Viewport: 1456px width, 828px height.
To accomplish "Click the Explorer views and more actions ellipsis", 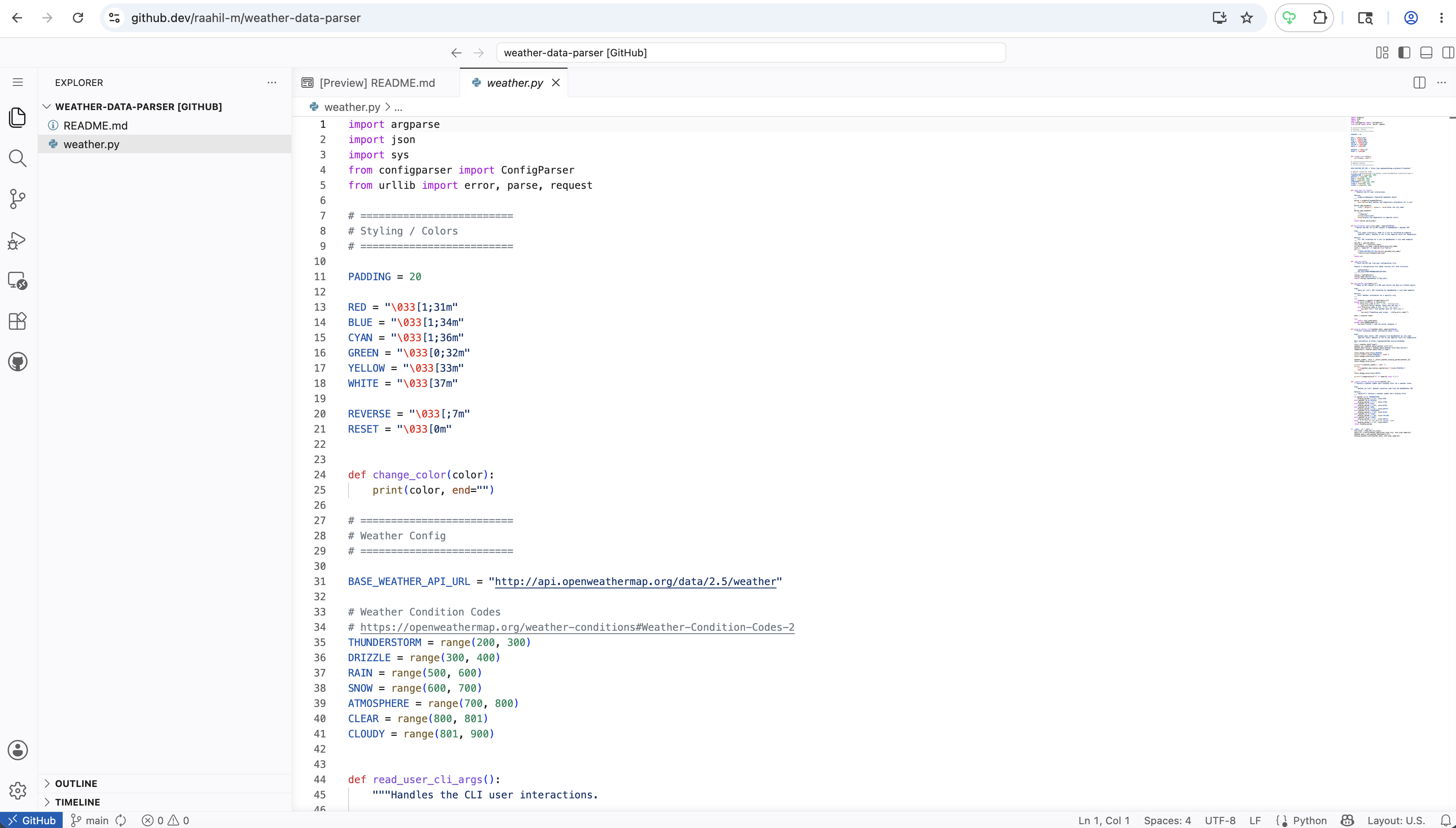I will pyautogui.click(x=272, y=83).
